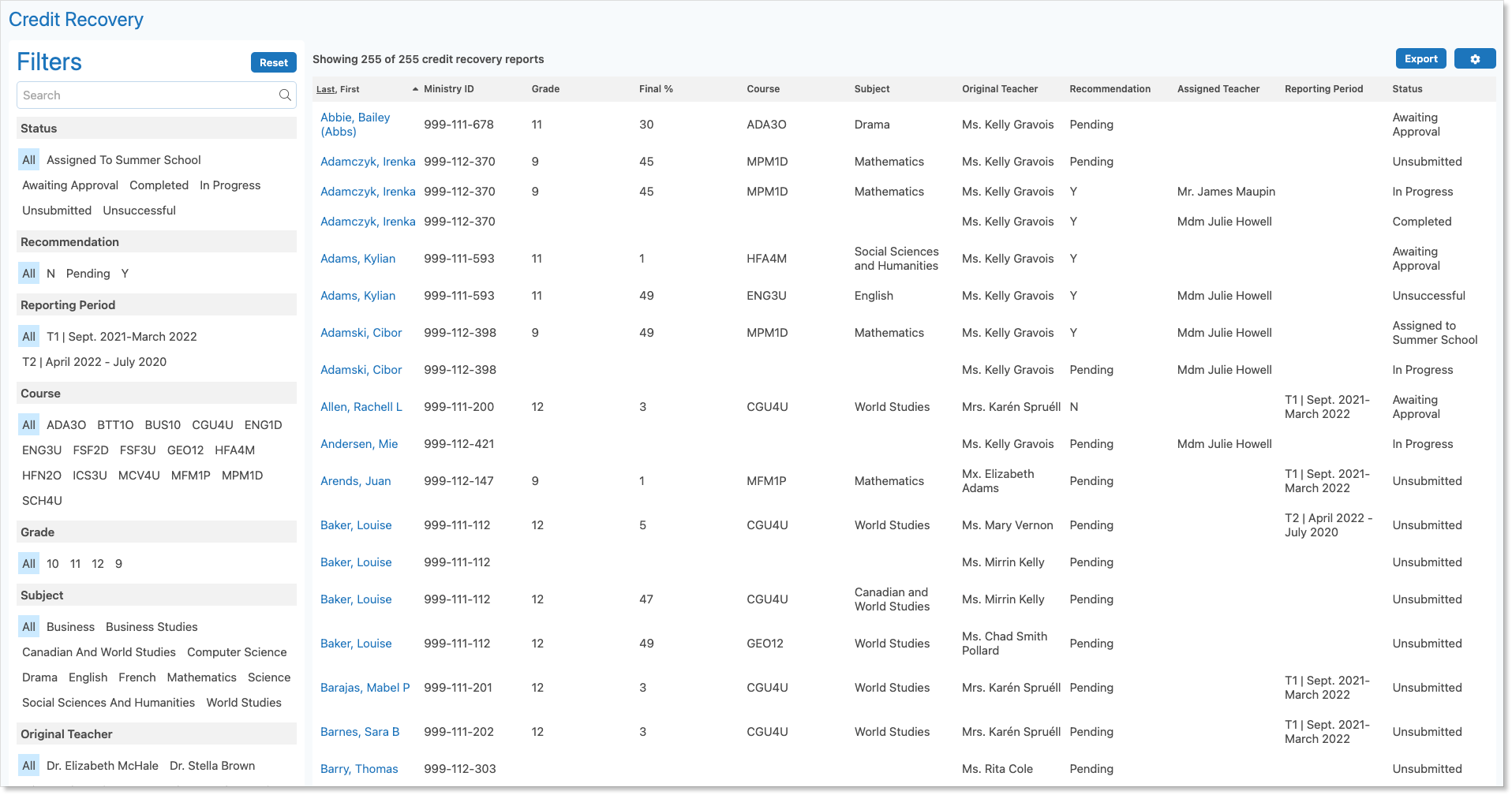Filter status by Completed

tap(159, 185)
